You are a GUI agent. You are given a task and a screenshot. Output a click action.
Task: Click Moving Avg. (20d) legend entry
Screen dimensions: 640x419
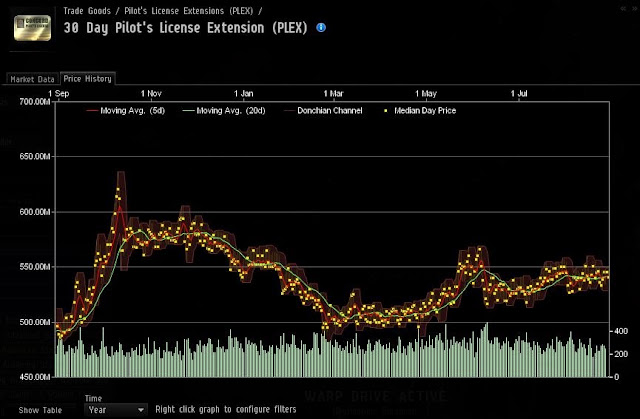pyautogui.click(x=224, y=111)
